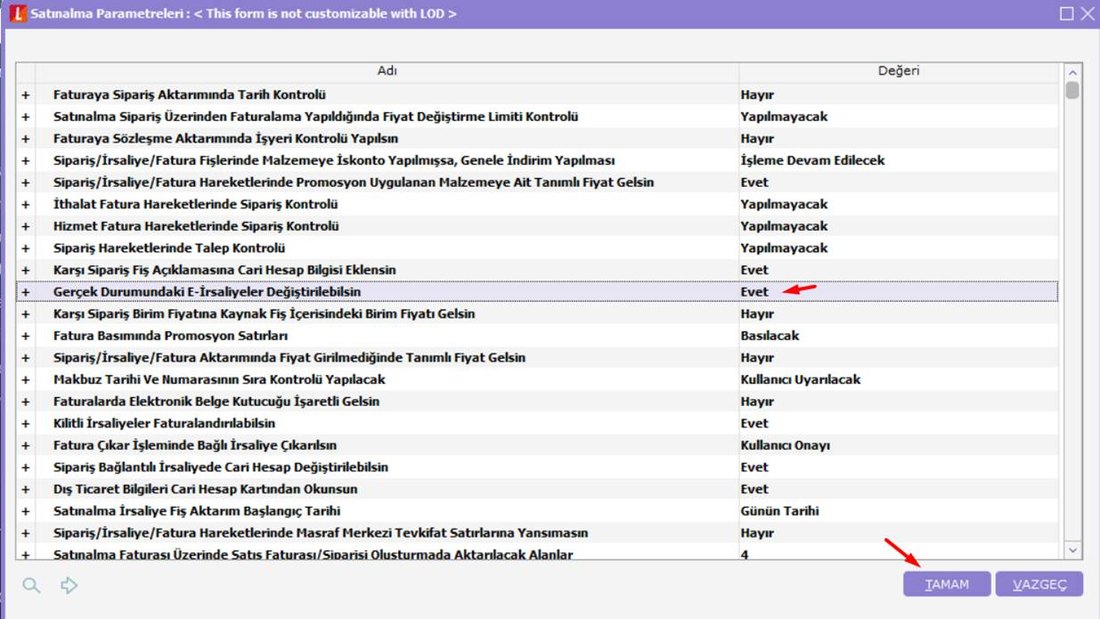This screenshot has width=1100, height=619.
Task: Click the scrollbar up arrow
Action: pyautogui.click(x=1072, y=72)
